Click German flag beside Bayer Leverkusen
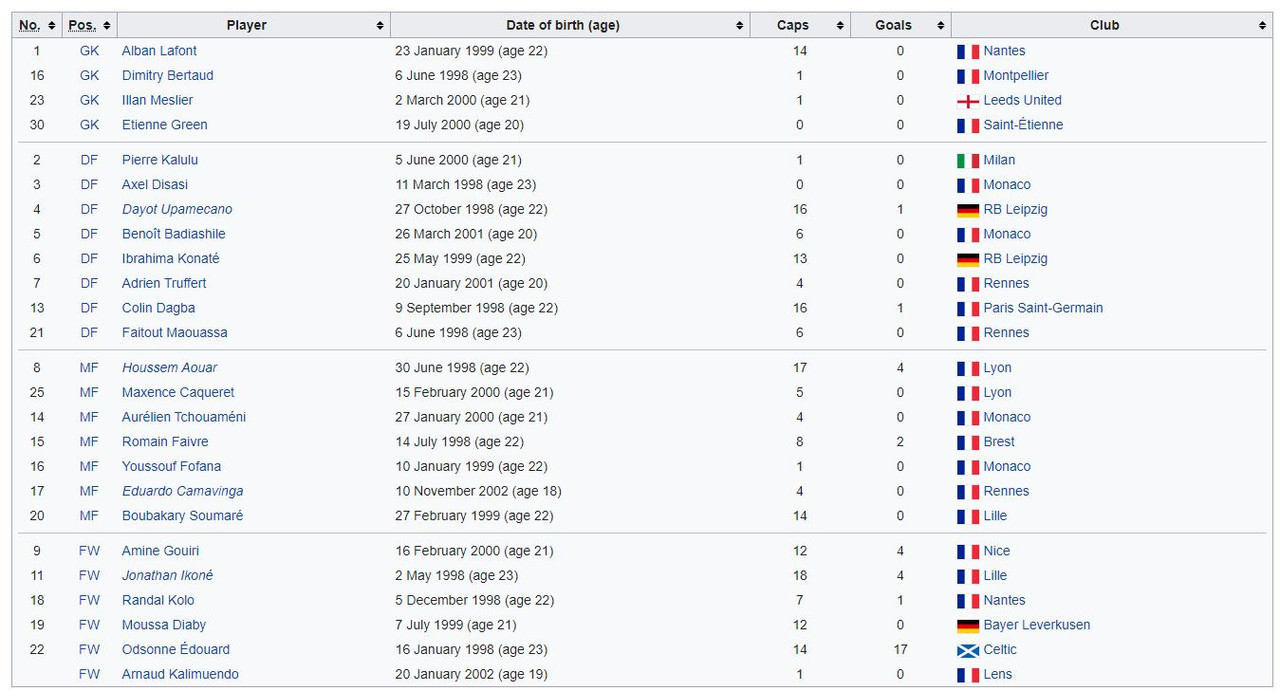 (967, 626)
